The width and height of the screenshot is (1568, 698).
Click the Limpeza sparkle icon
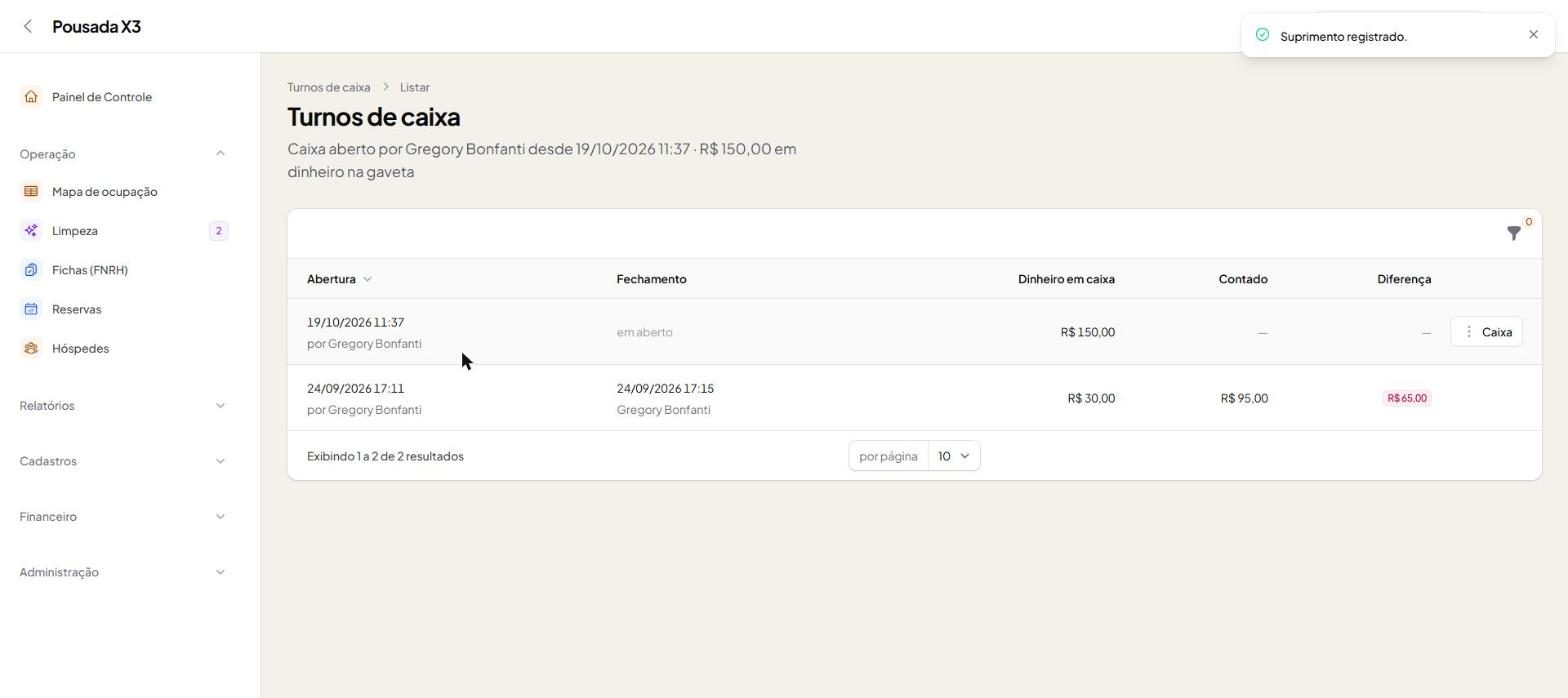tap(31, 231)
